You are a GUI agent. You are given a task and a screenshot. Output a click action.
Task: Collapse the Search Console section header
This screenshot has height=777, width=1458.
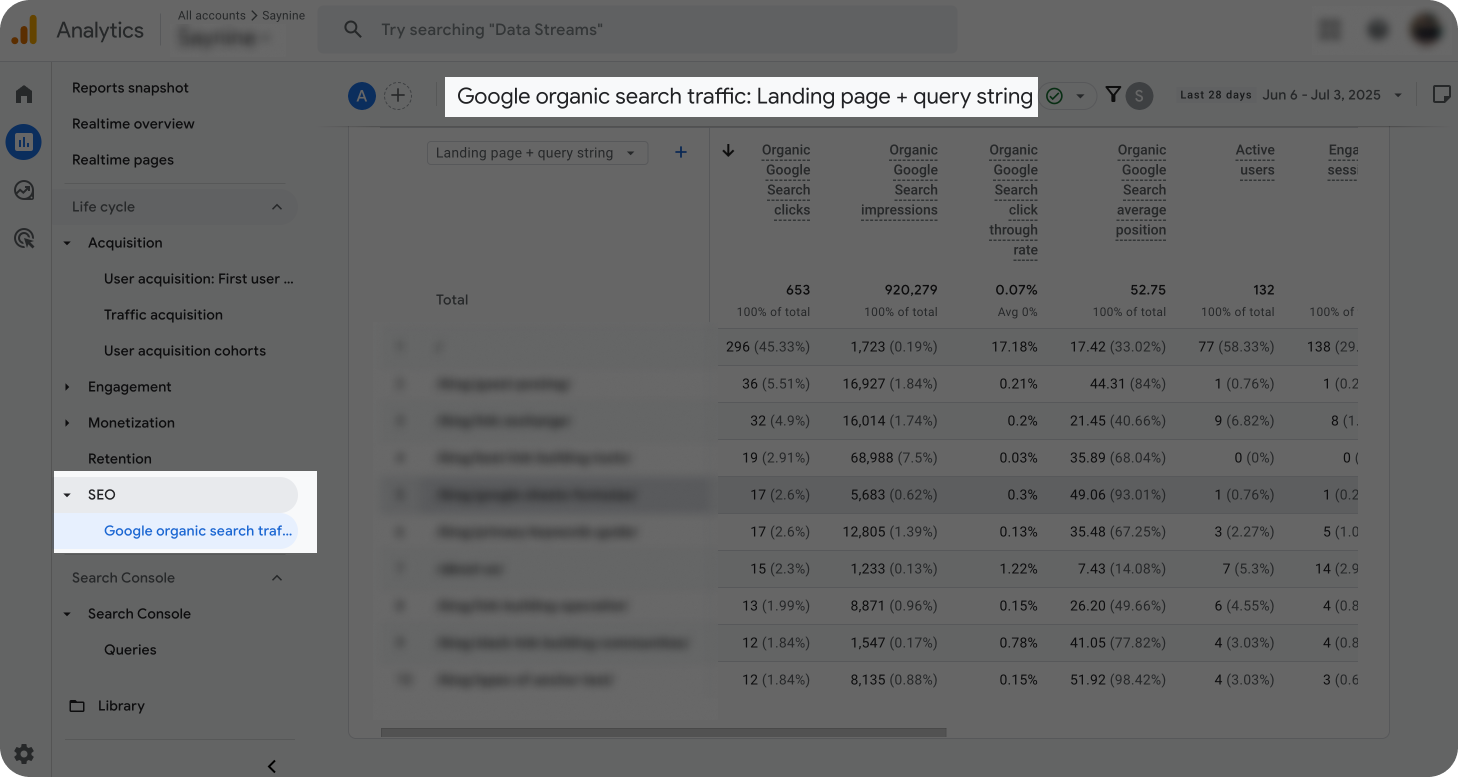pyautogui.click(x=277, y=578)
